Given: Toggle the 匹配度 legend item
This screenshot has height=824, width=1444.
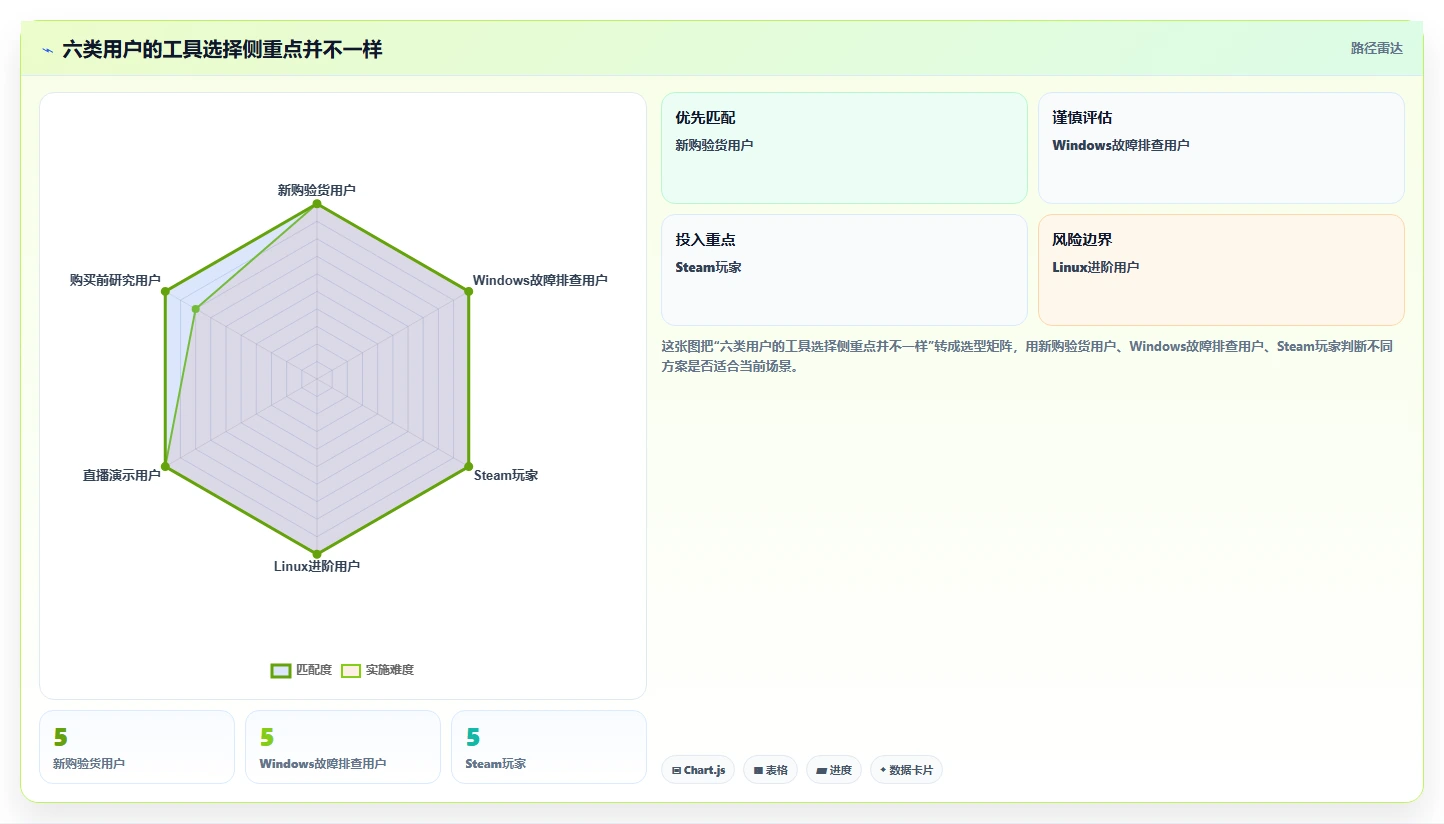Looking at the screenshot, I should click(x=301, y=670).
